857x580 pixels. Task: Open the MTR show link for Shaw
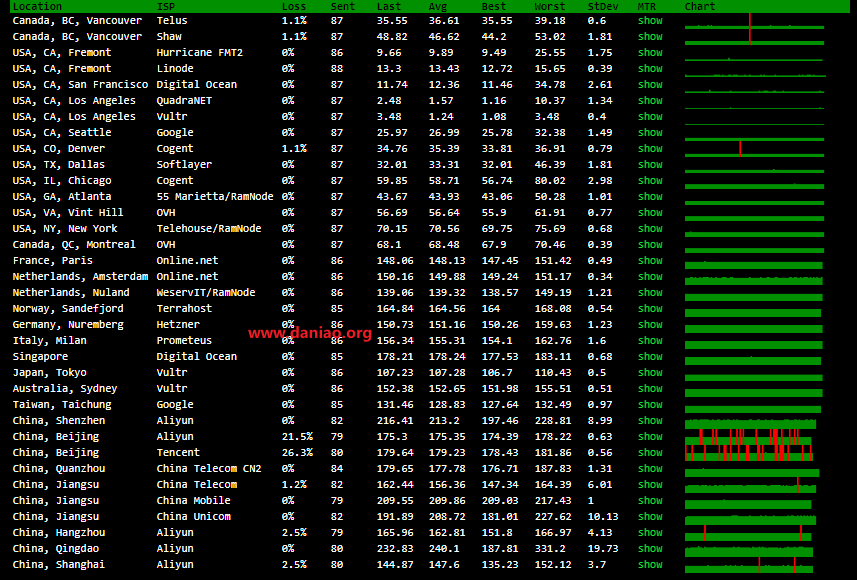click(650, 37)
